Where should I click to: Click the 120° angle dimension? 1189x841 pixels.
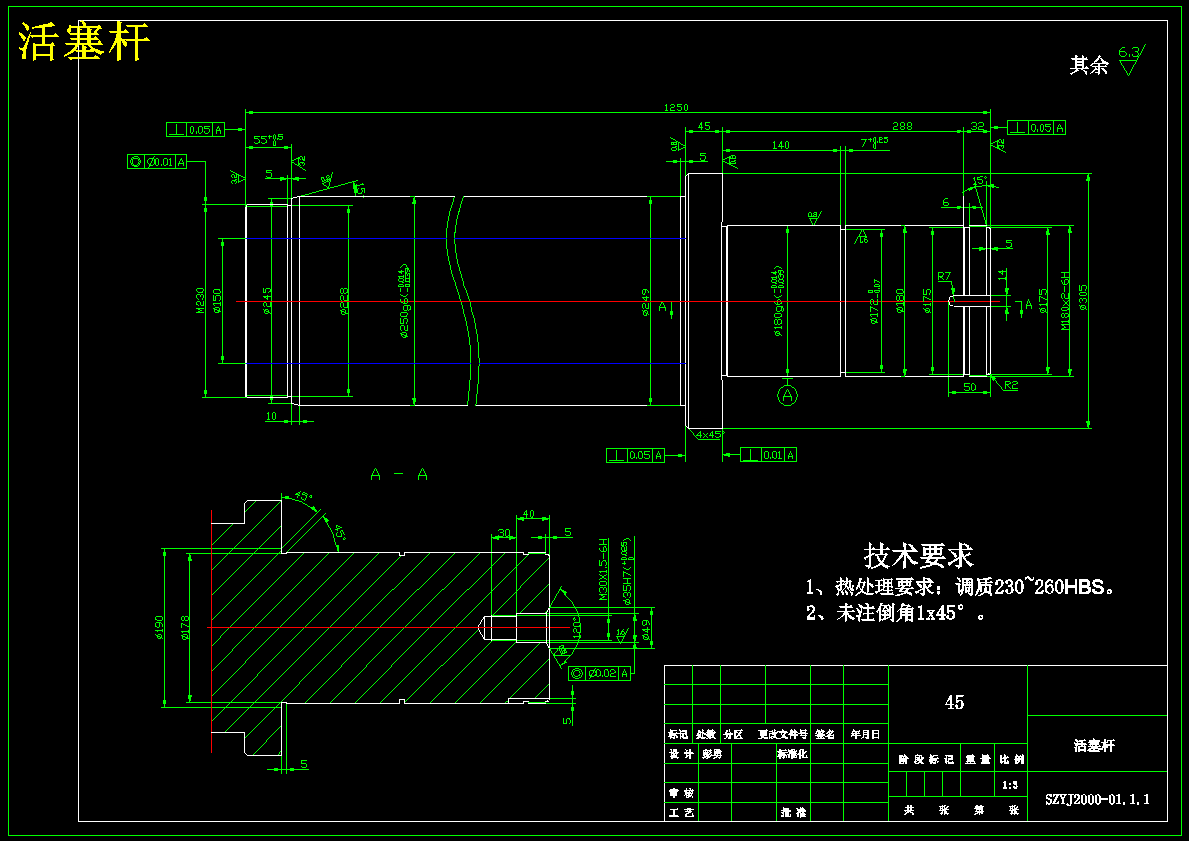pos(575,625)
